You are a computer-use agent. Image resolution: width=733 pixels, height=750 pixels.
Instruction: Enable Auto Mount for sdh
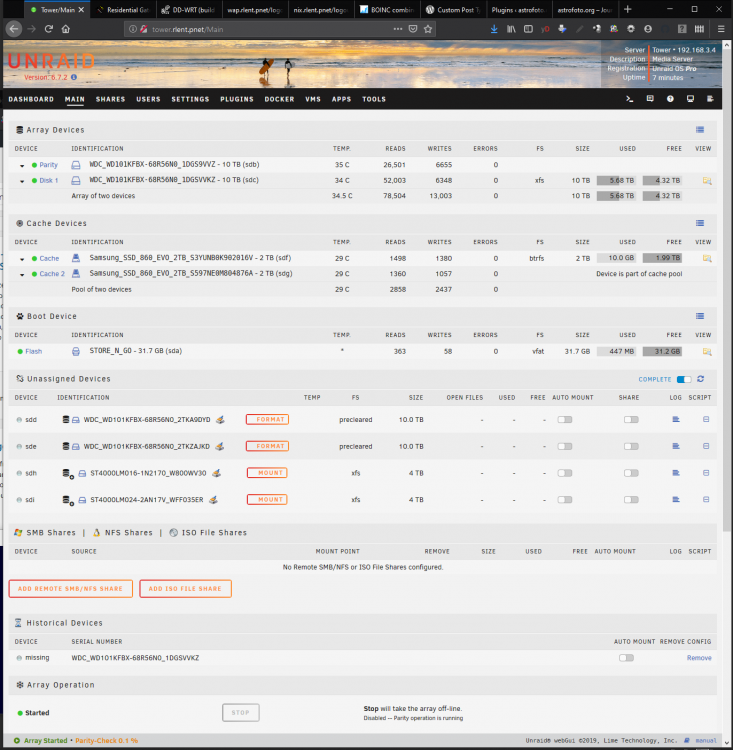[565, 473]
